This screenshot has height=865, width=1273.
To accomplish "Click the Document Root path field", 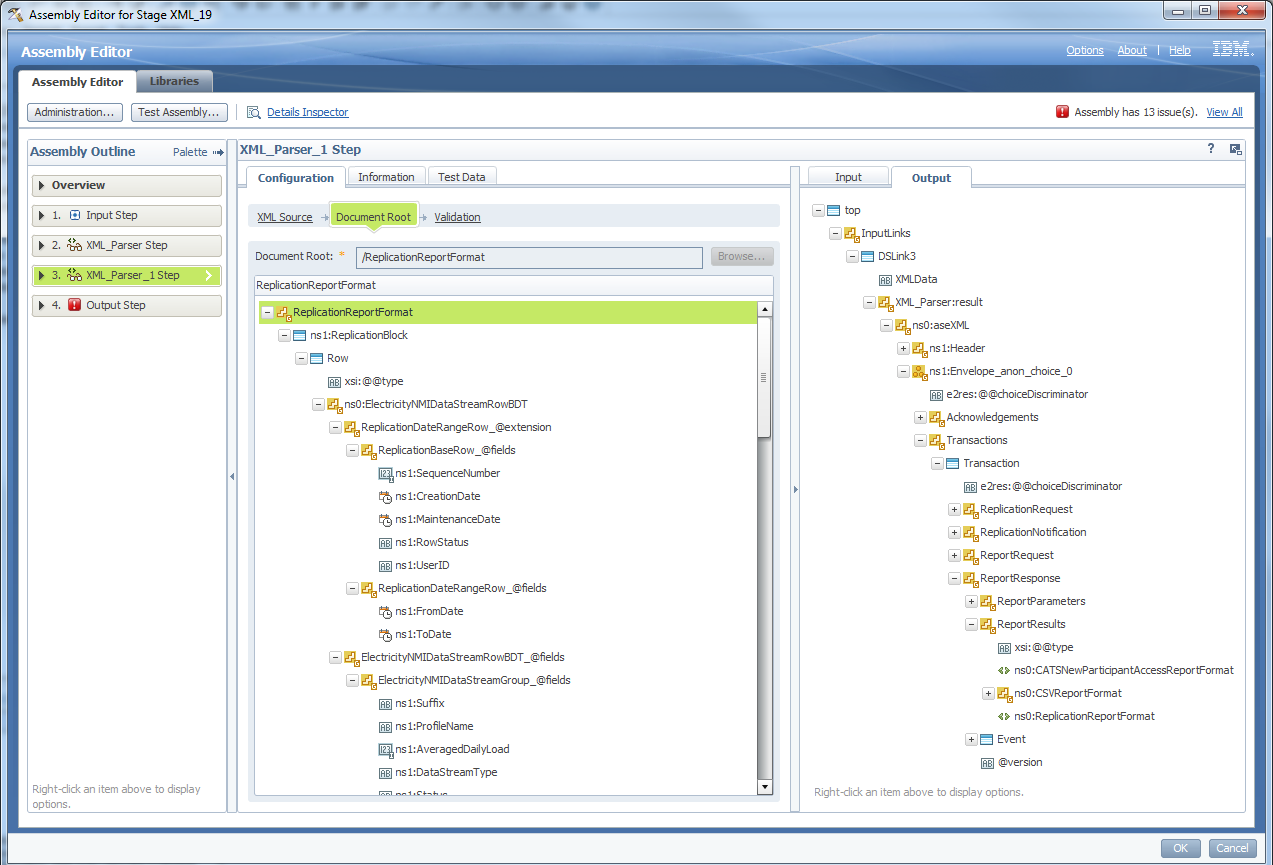I will (529, 257).
